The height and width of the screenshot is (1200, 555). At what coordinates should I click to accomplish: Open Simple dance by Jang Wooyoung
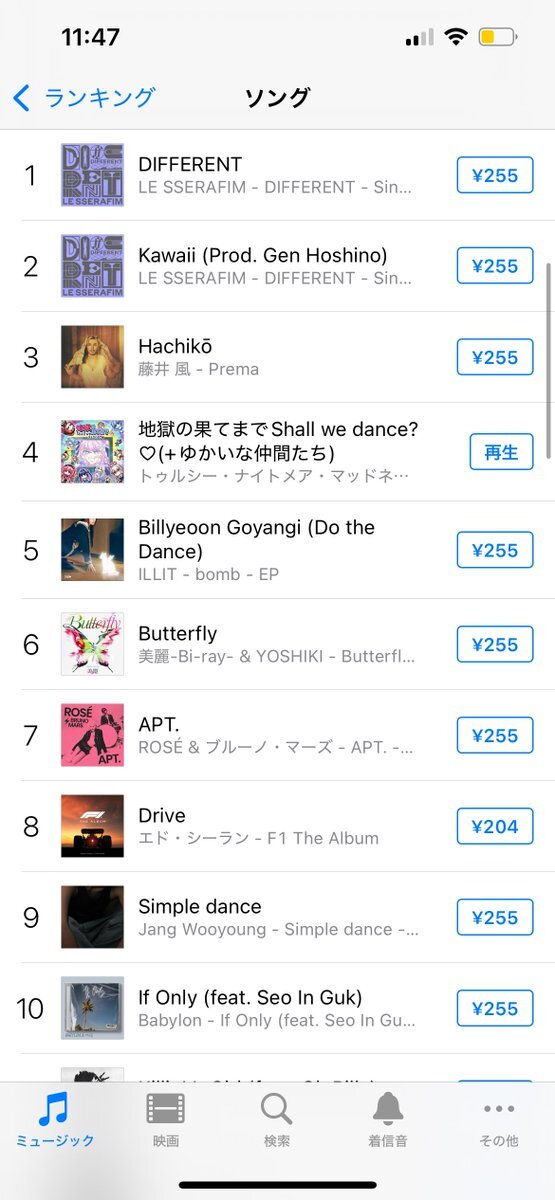point(277,917)
